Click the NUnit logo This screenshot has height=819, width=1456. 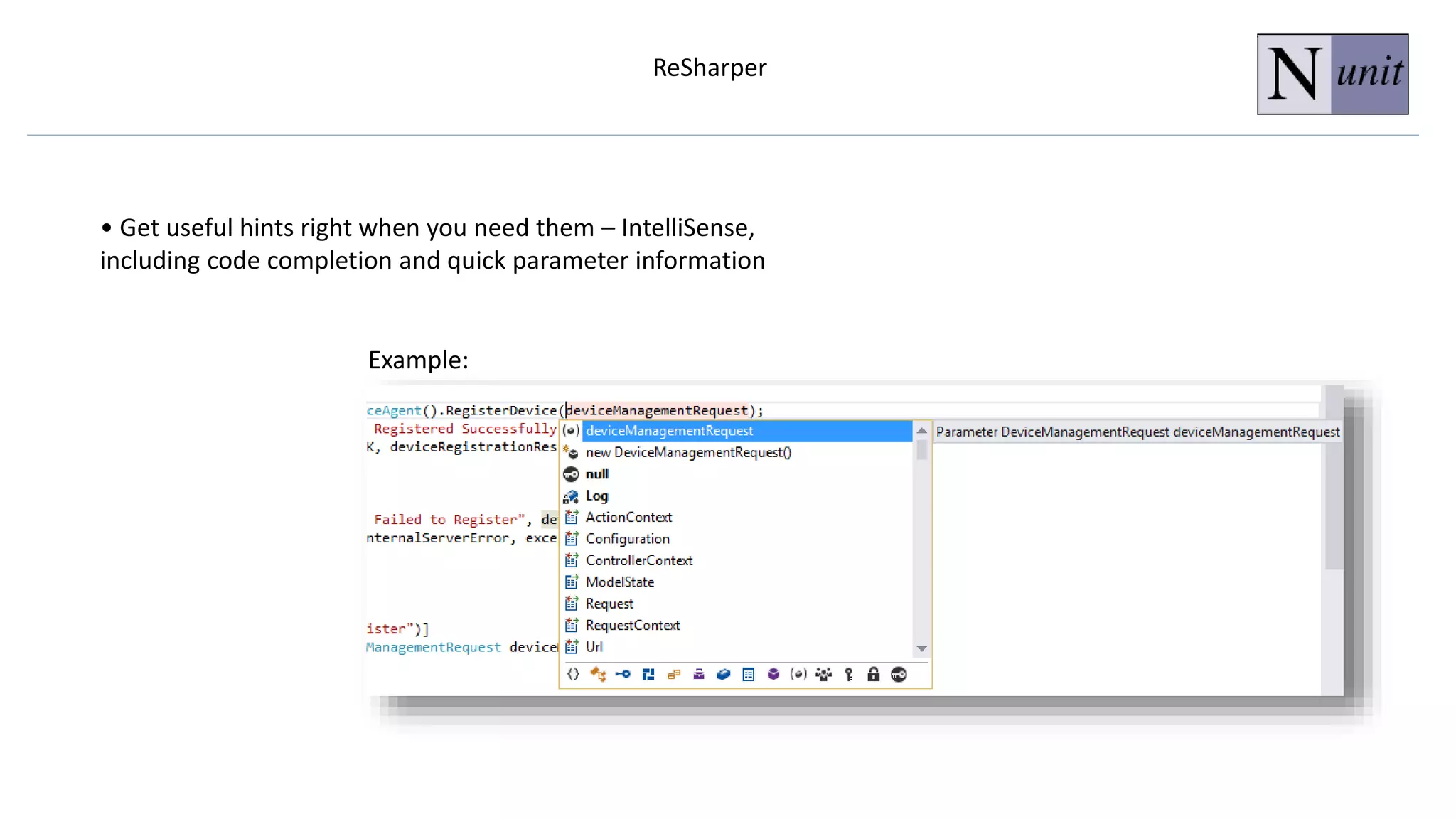click(1332, 74)
